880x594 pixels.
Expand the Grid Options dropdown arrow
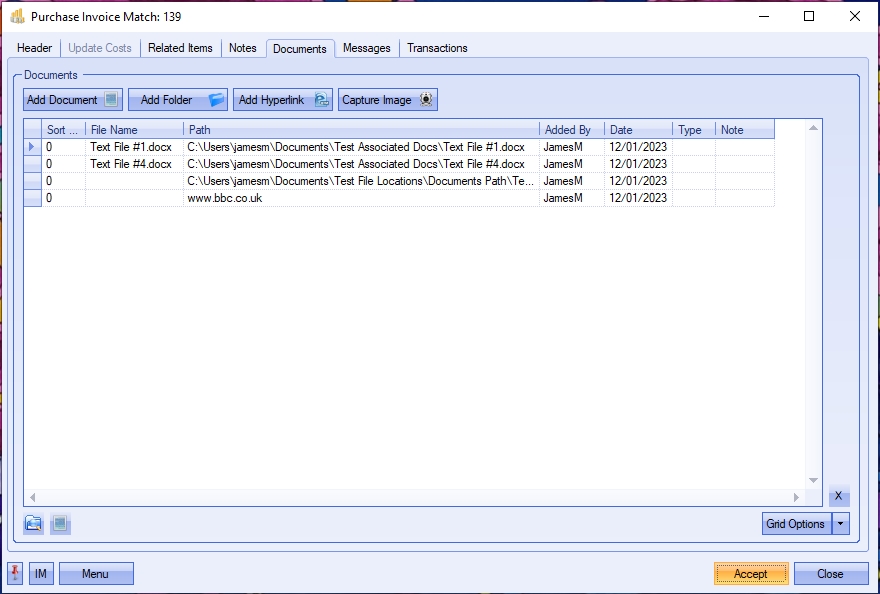(841, 524)
